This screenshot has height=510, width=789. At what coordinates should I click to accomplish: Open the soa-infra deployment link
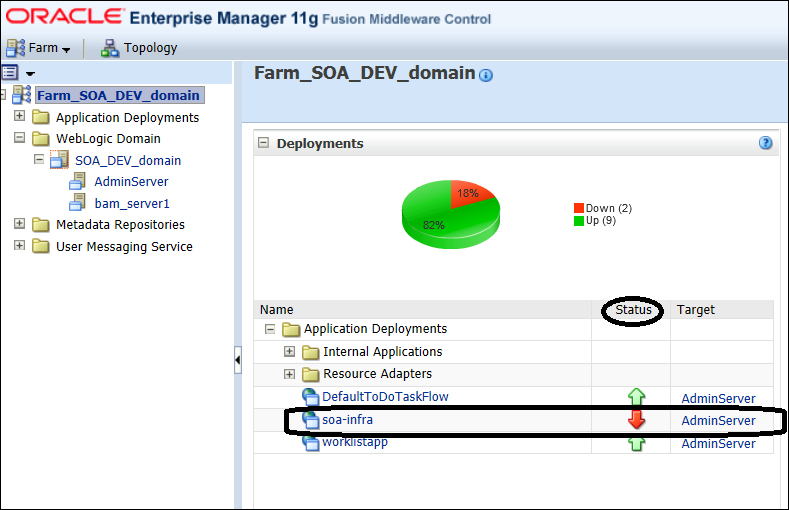click(347, 419)
